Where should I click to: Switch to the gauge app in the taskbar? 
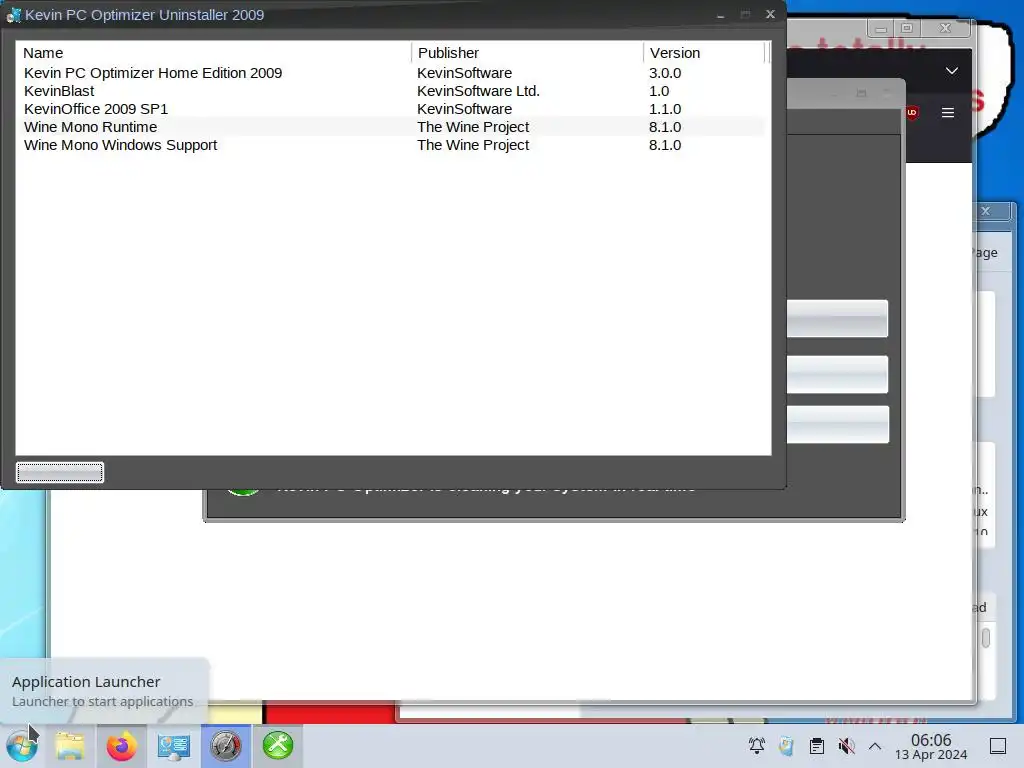coord(225,746)
